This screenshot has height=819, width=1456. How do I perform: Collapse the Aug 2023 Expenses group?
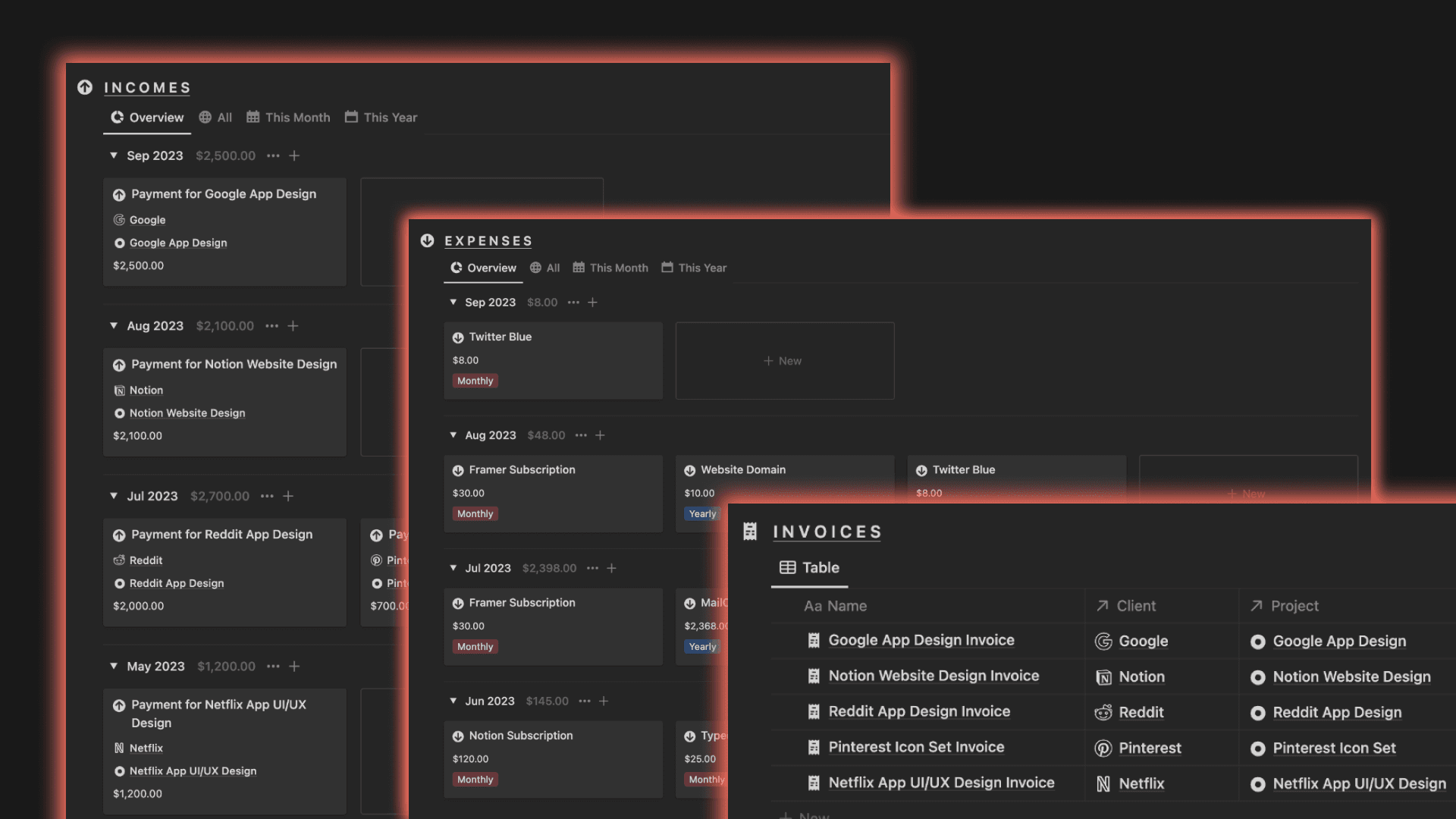(x=451, y=435)
